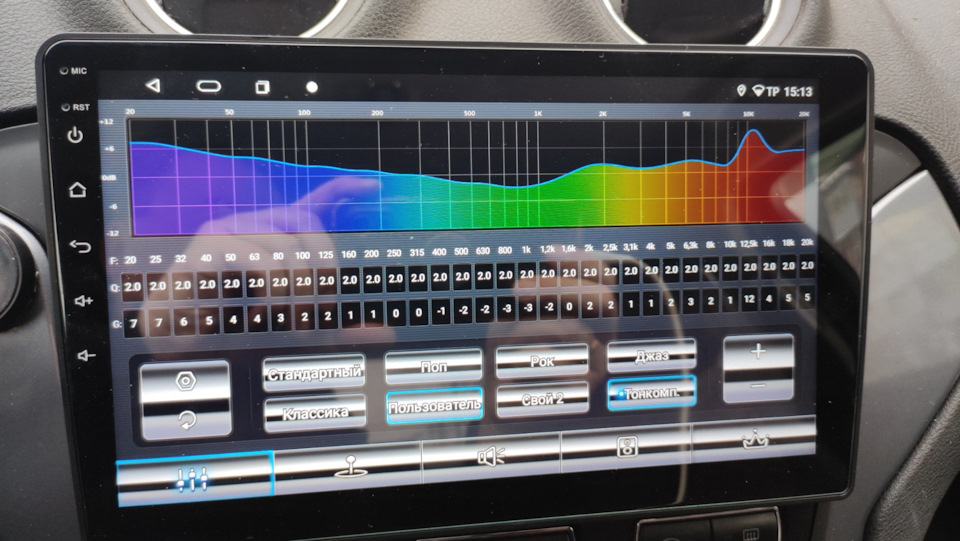Select the Рок preset
The width and height of the screenshot is (960, 541).
pyautogui.click(x=542, y=360)
